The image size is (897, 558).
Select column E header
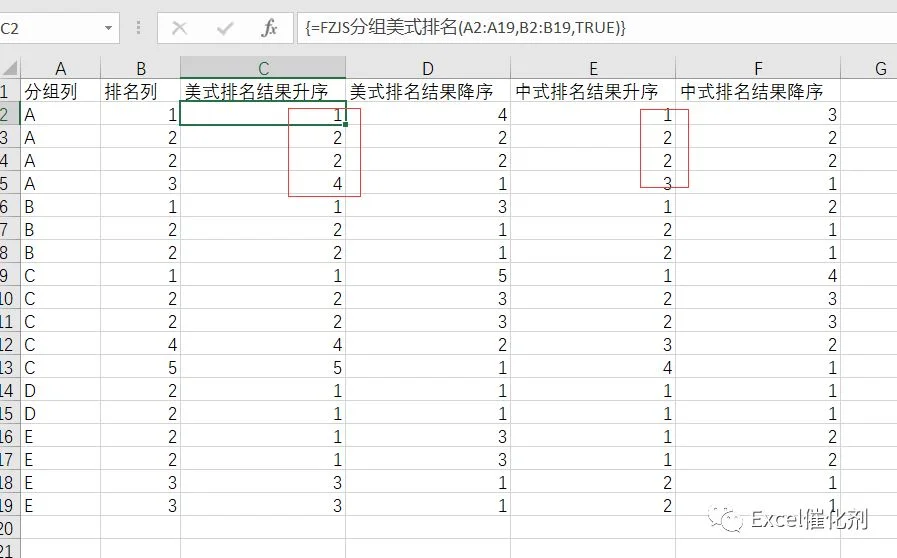click(x=593, y=68)
